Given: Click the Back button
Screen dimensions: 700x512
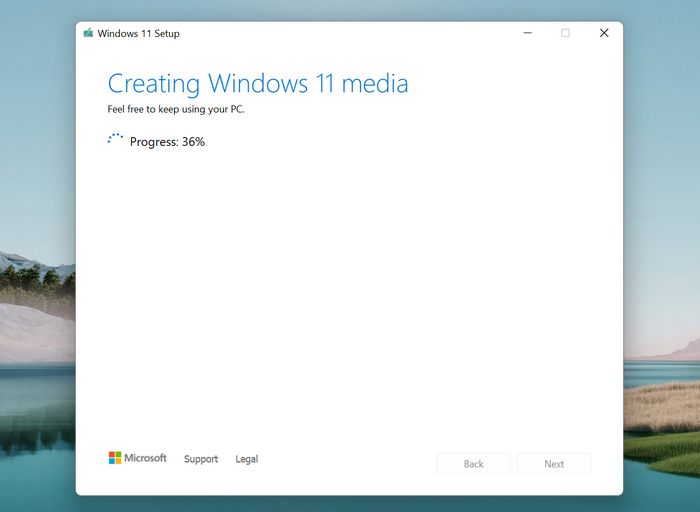Looking at the screenshot, I should (474, 463).
